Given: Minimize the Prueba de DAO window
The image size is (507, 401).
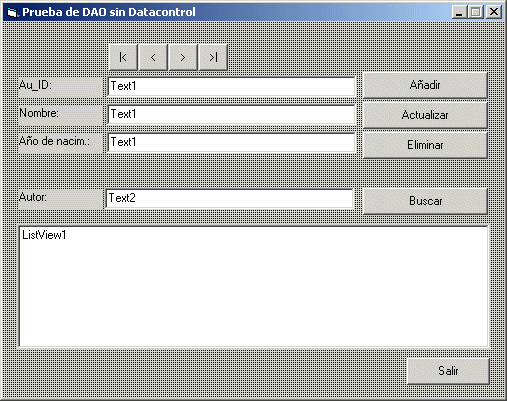Looking at the screenshot, I should (460, 12).
